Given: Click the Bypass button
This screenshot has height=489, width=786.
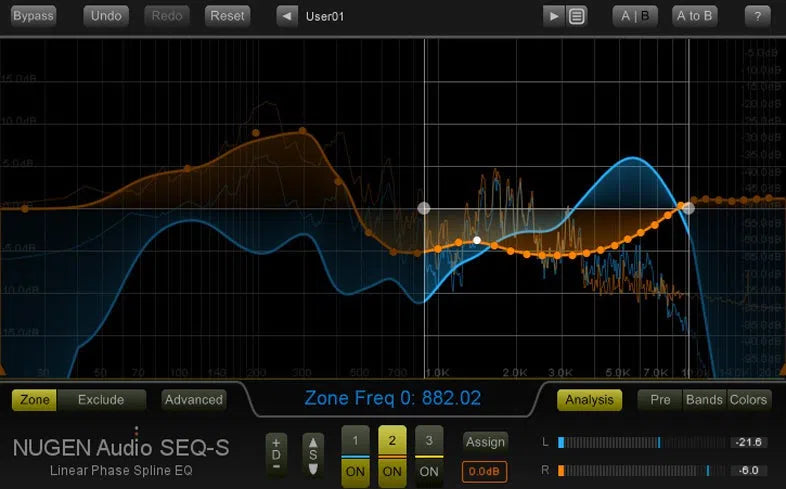Looking at the screenshot, I should pos(33,16).
